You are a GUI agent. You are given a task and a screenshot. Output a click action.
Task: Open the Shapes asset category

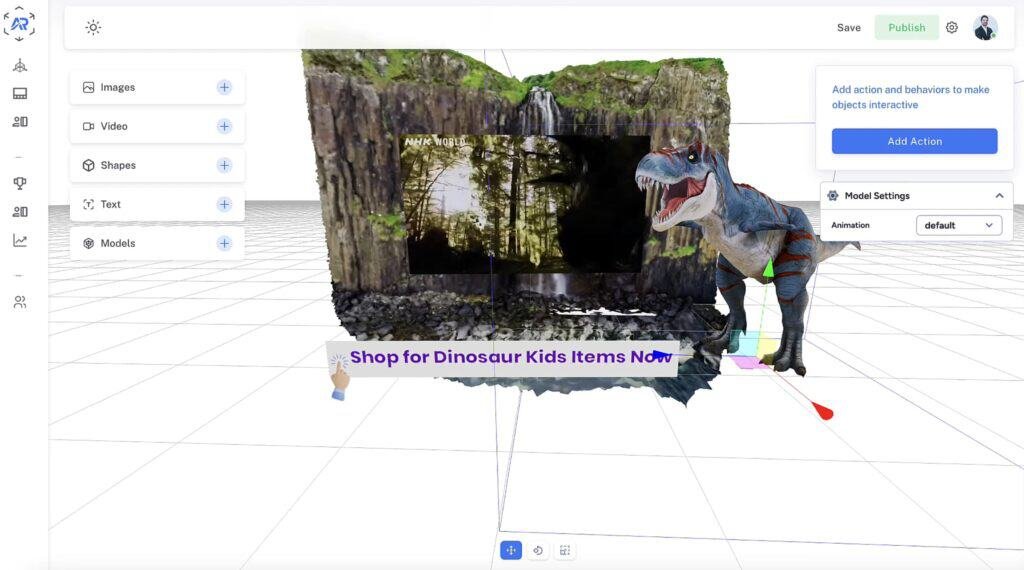118,165
